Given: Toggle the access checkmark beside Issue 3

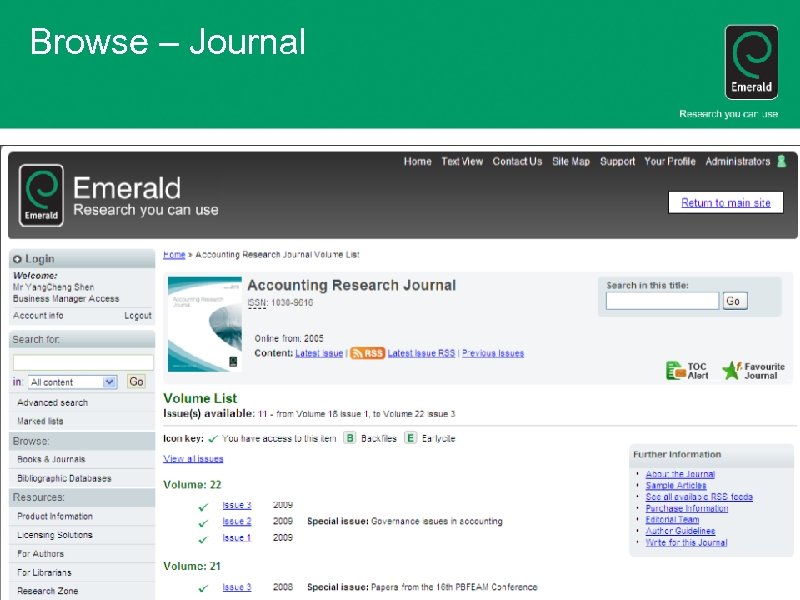Looking at the screenshot, I should click(203, 506).
